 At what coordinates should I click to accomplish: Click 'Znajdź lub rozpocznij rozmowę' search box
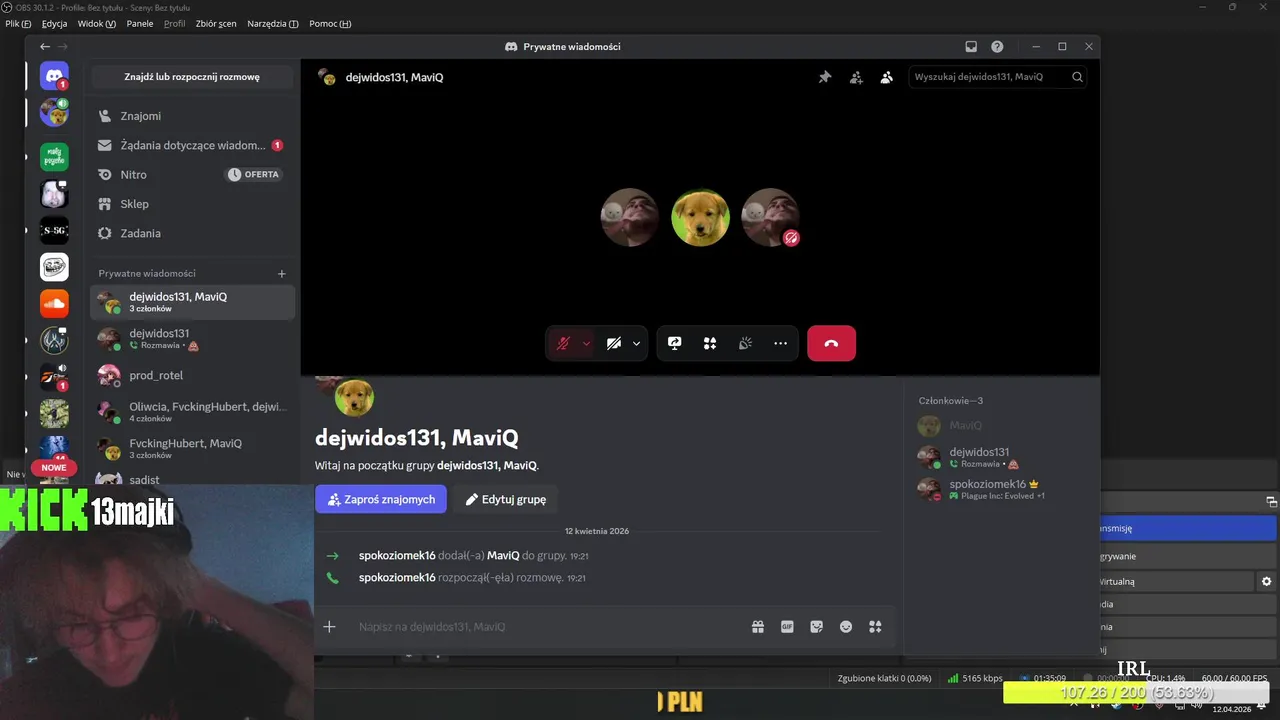[x=192, y=76]
